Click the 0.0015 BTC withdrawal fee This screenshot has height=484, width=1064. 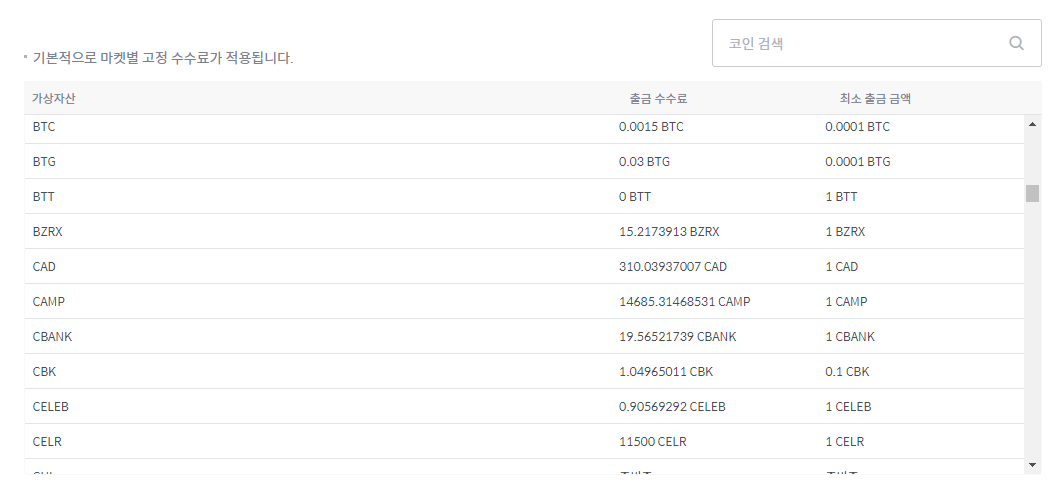pyautogui.click(x=651, y=127)
